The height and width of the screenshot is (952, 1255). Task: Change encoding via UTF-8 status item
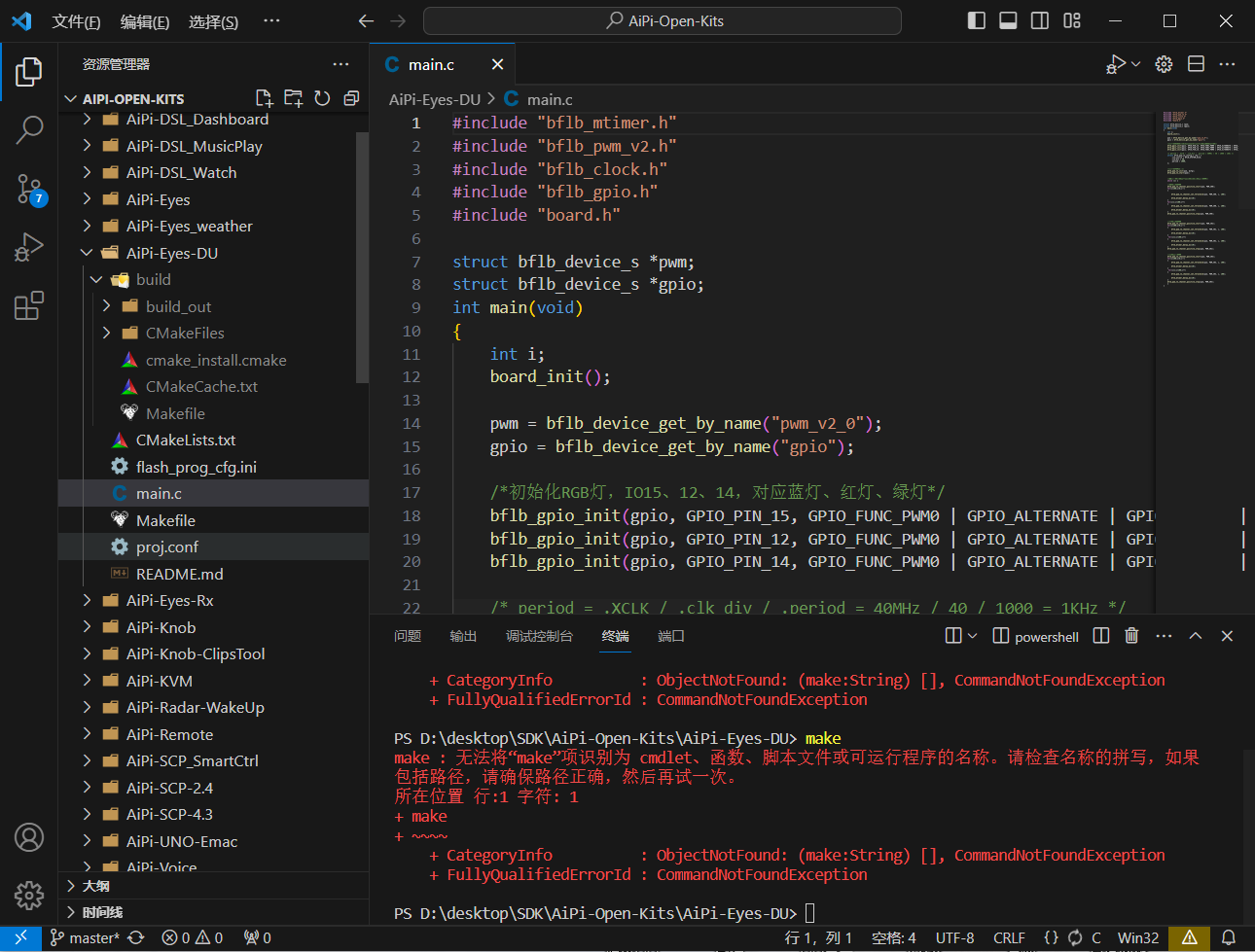click(954, 938)
